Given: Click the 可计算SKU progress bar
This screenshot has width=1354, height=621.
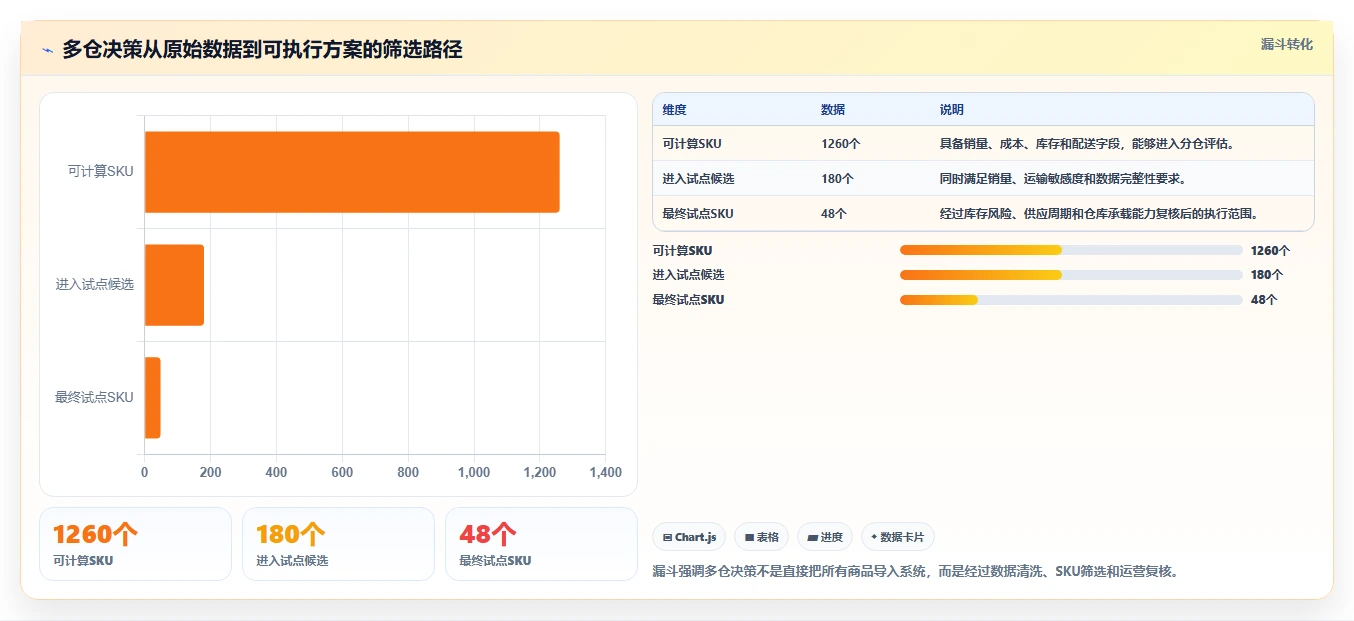Looking at the screenshot, I should [1071, 250].
